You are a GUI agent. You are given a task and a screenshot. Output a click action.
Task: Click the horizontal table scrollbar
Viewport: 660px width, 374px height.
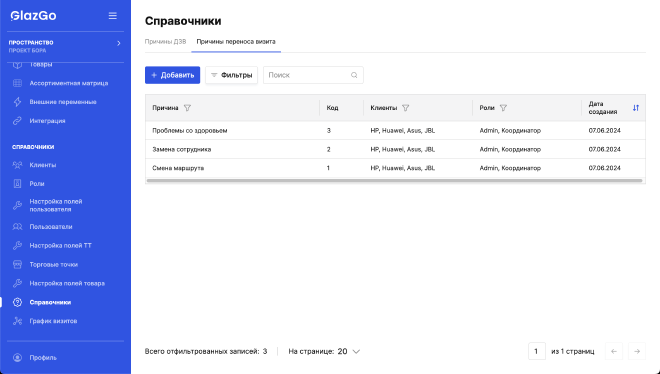(x=394, y=180)
